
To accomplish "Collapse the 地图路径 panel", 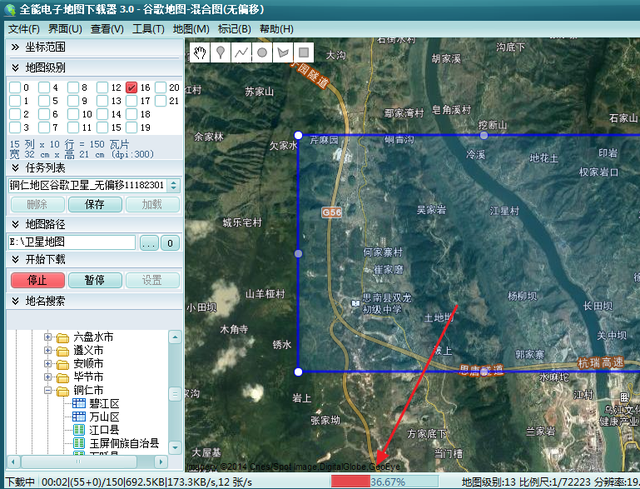I will [x=15, y=224].
